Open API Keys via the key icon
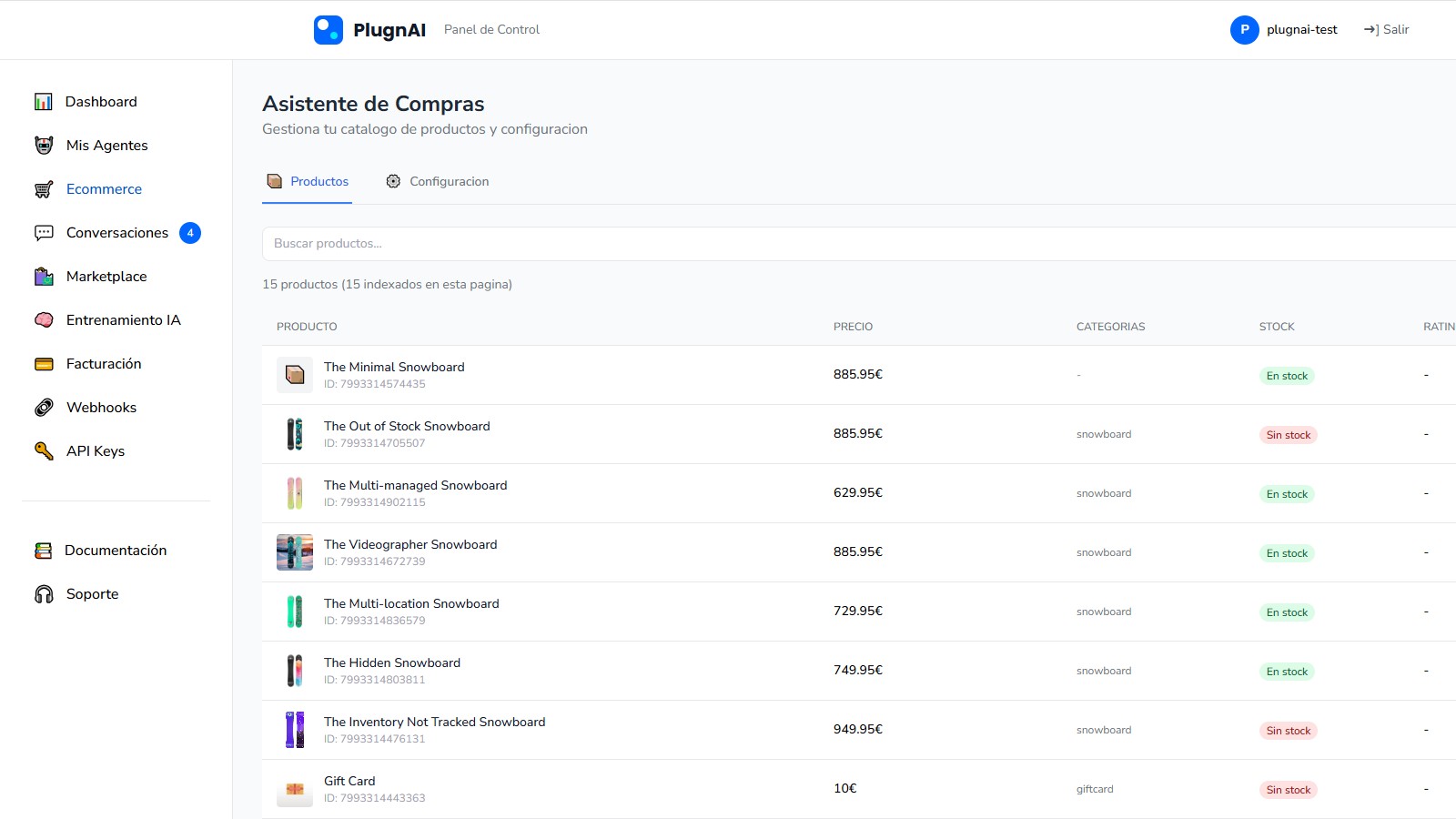The image size is (1456, 819). click(x=42, y=450)
